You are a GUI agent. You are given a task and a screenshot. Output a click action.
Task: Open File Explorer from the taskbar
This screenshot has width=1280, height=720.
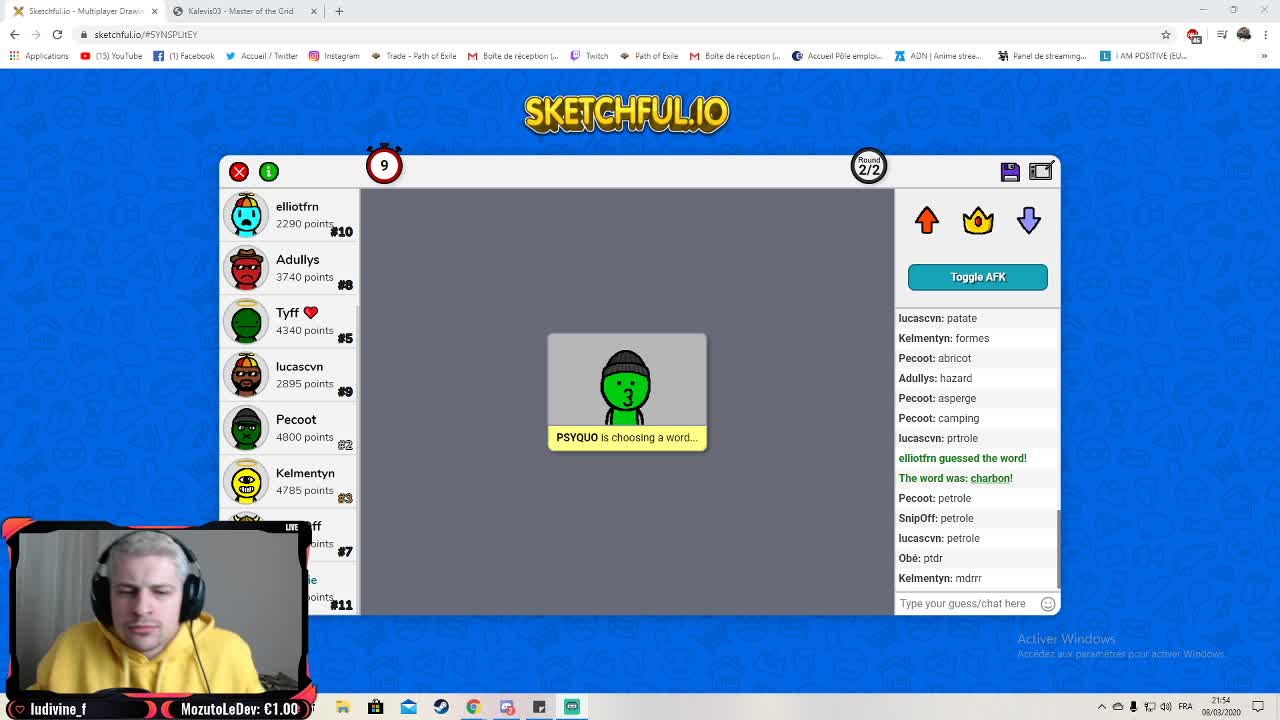[x=343, y=707]
